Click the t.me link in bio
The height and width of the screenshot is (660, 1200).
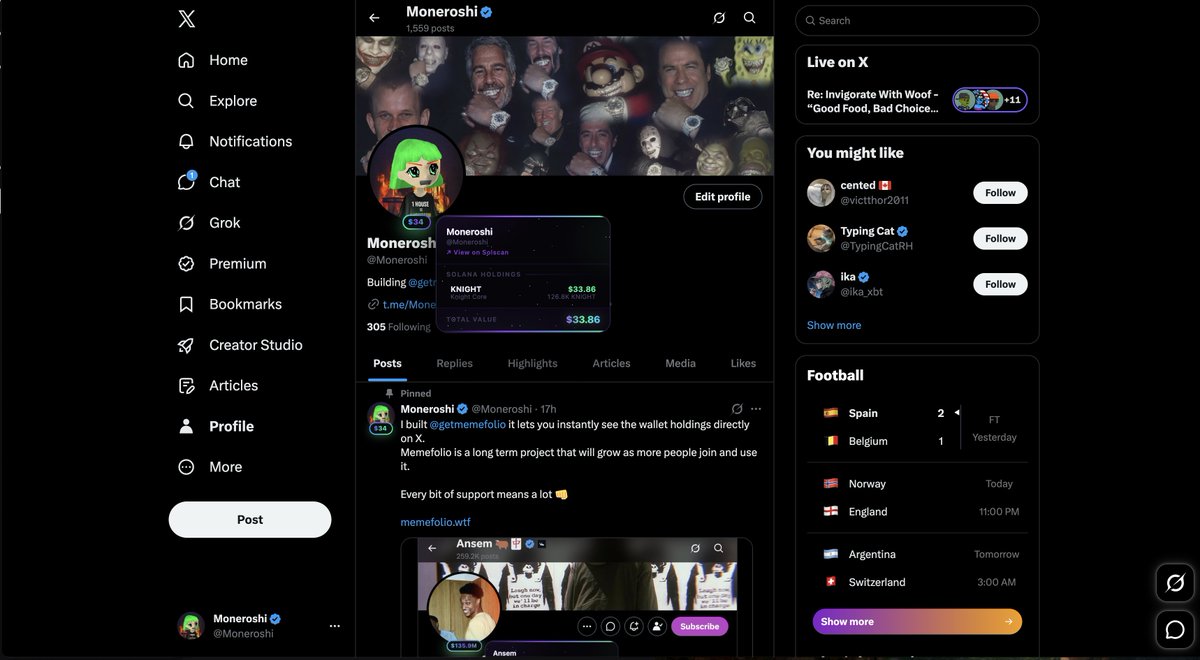coord(409,304)
